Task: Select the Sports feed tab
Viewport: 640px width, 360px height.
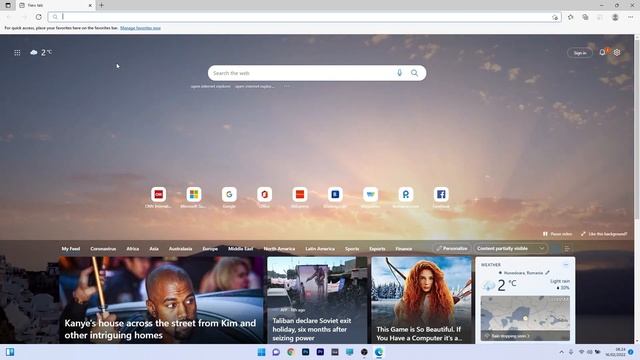Action: (x=352, y=249)
